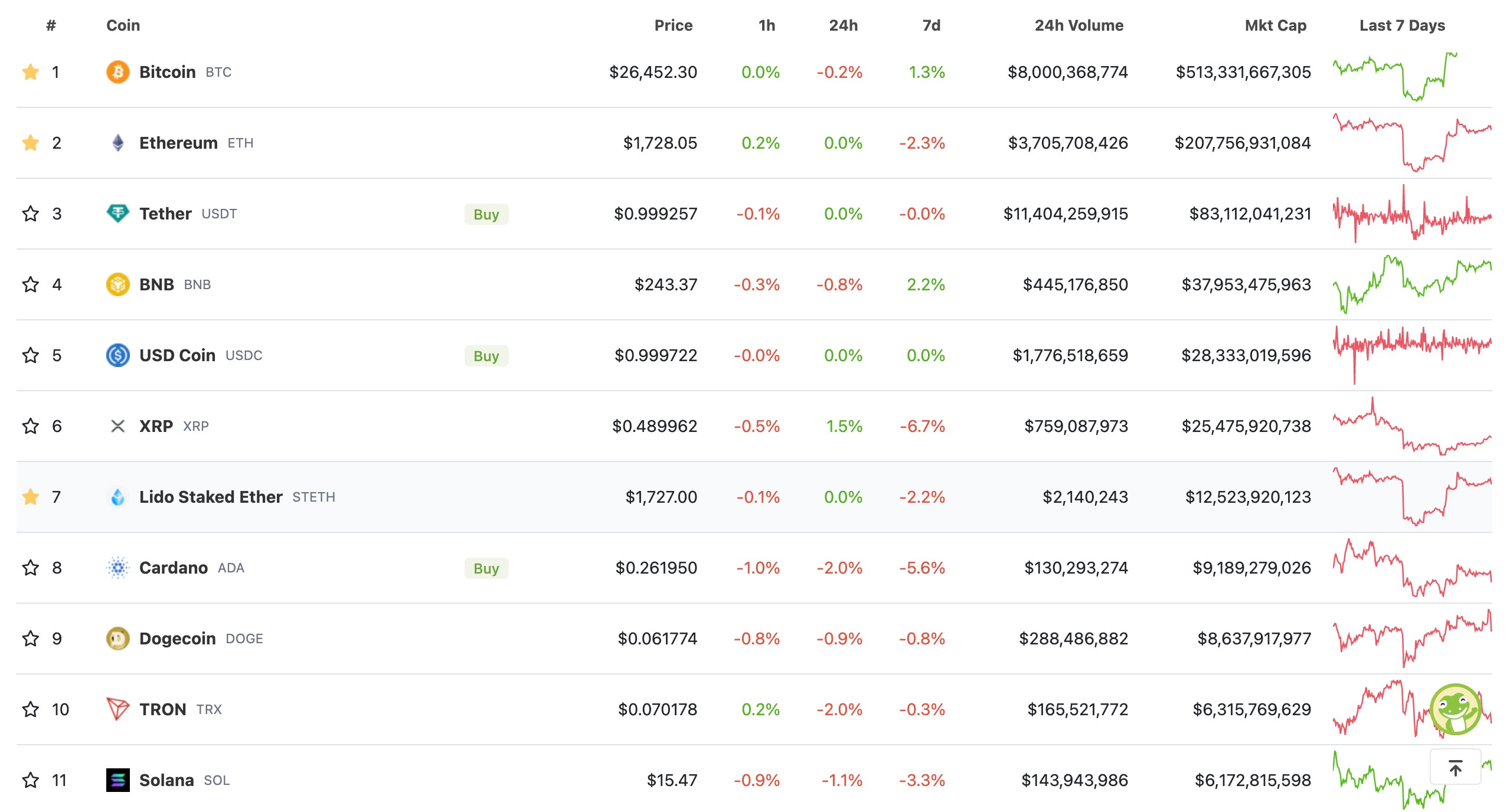Image resolution: width=1510 pixels, height=812 pixels.
Task: Open the Solana coin page
Action: [x=166, y=780]
